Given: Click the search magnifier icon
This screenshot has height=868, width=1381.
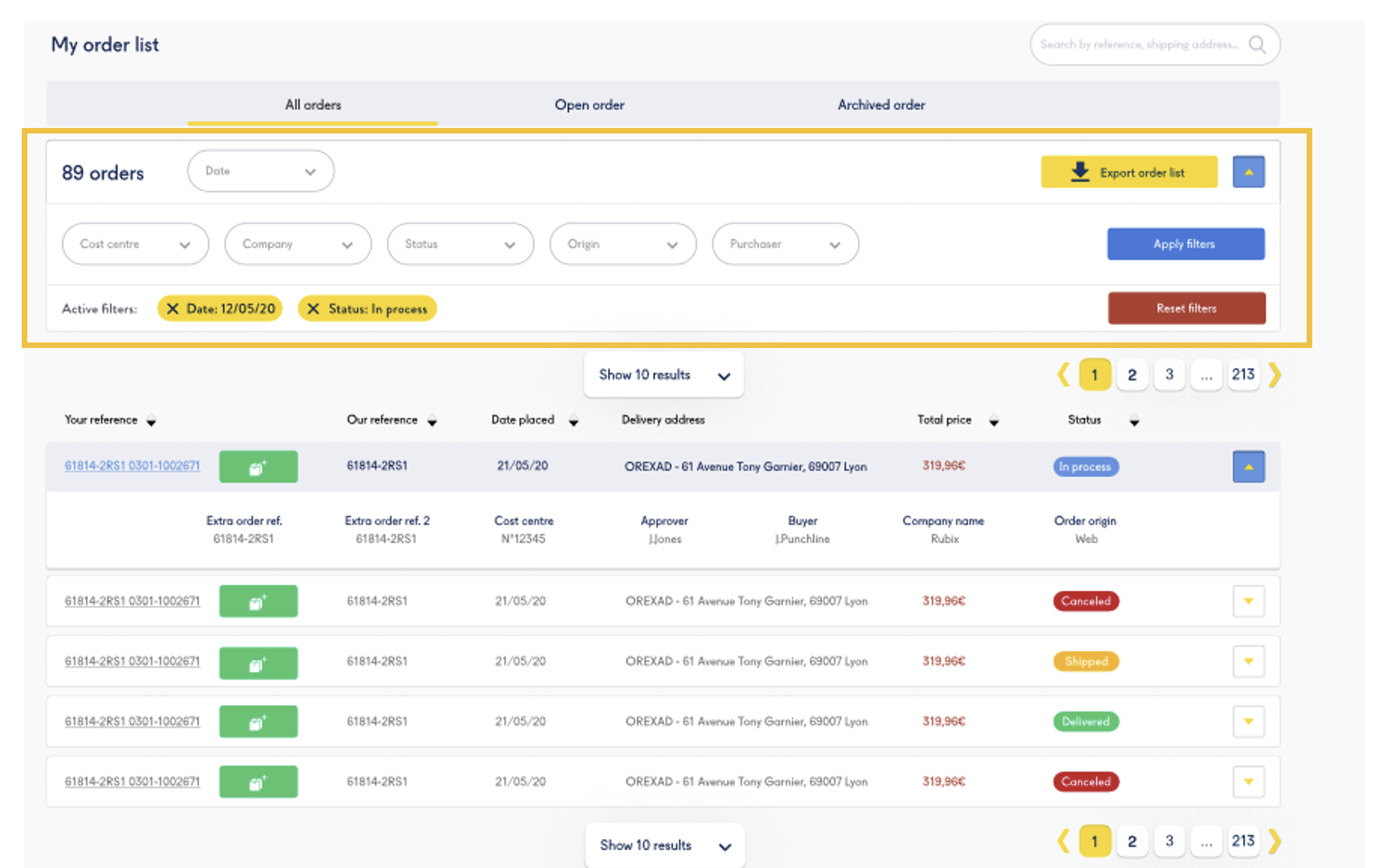Looking at the screenshot, I should coord(1257,44).
